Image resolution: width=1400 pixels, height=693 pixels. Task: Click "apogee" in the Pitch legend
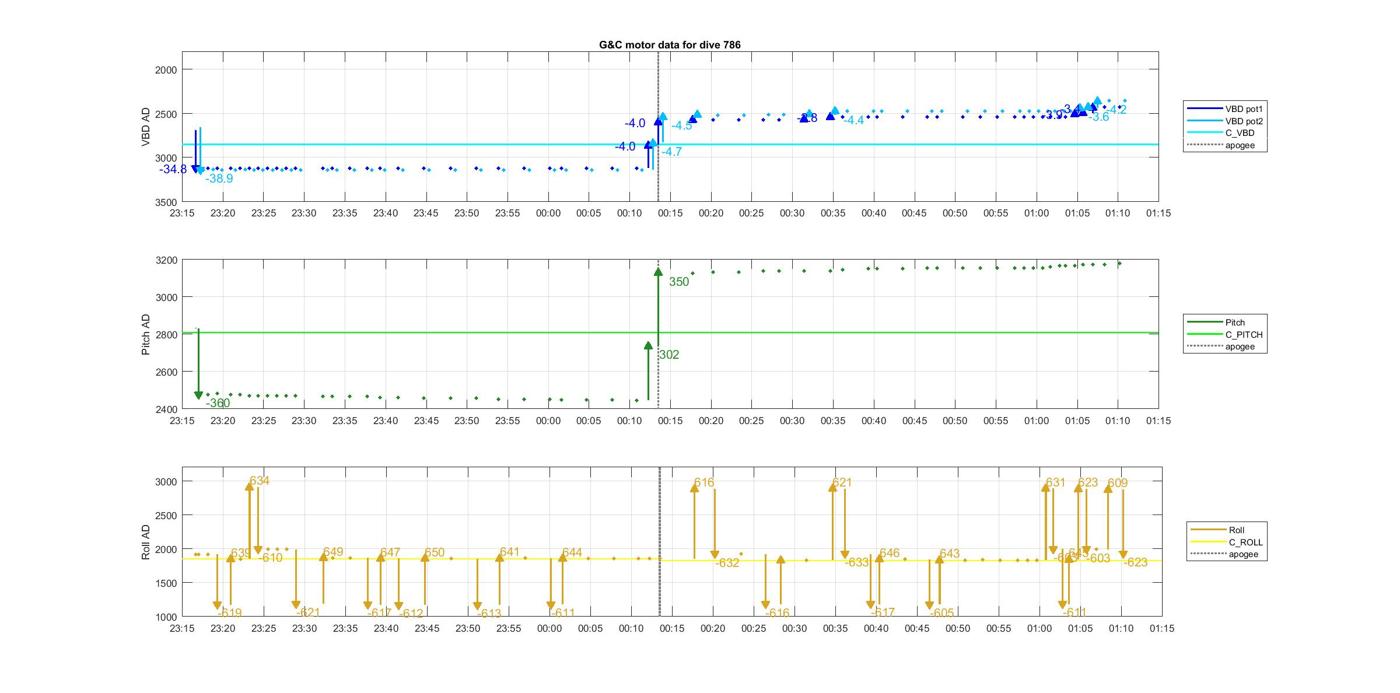[x=1240, y=346]
